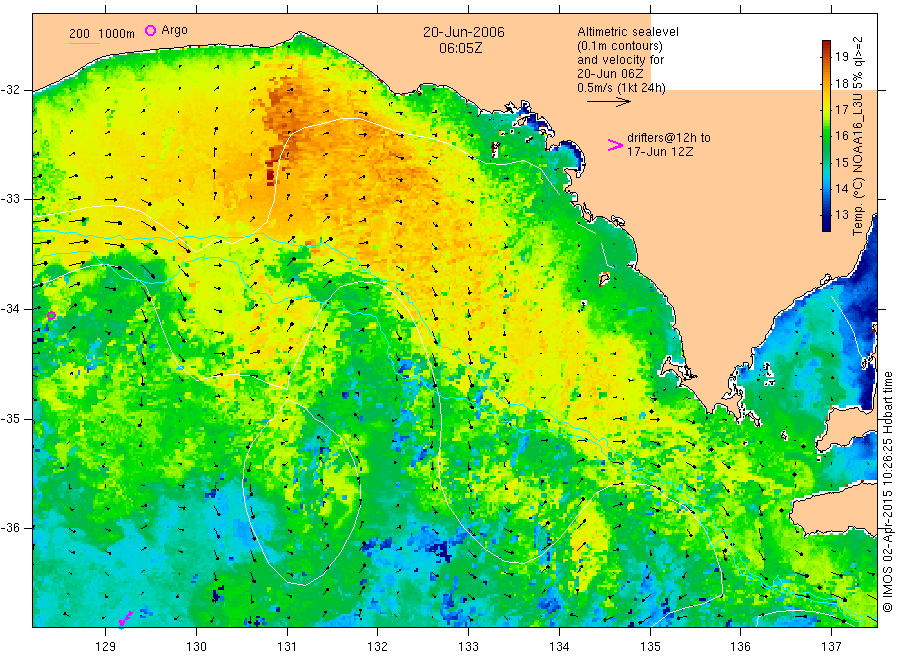
Task: Click the magenta drifter arrowhead in the legend
Action: point(615,145)
